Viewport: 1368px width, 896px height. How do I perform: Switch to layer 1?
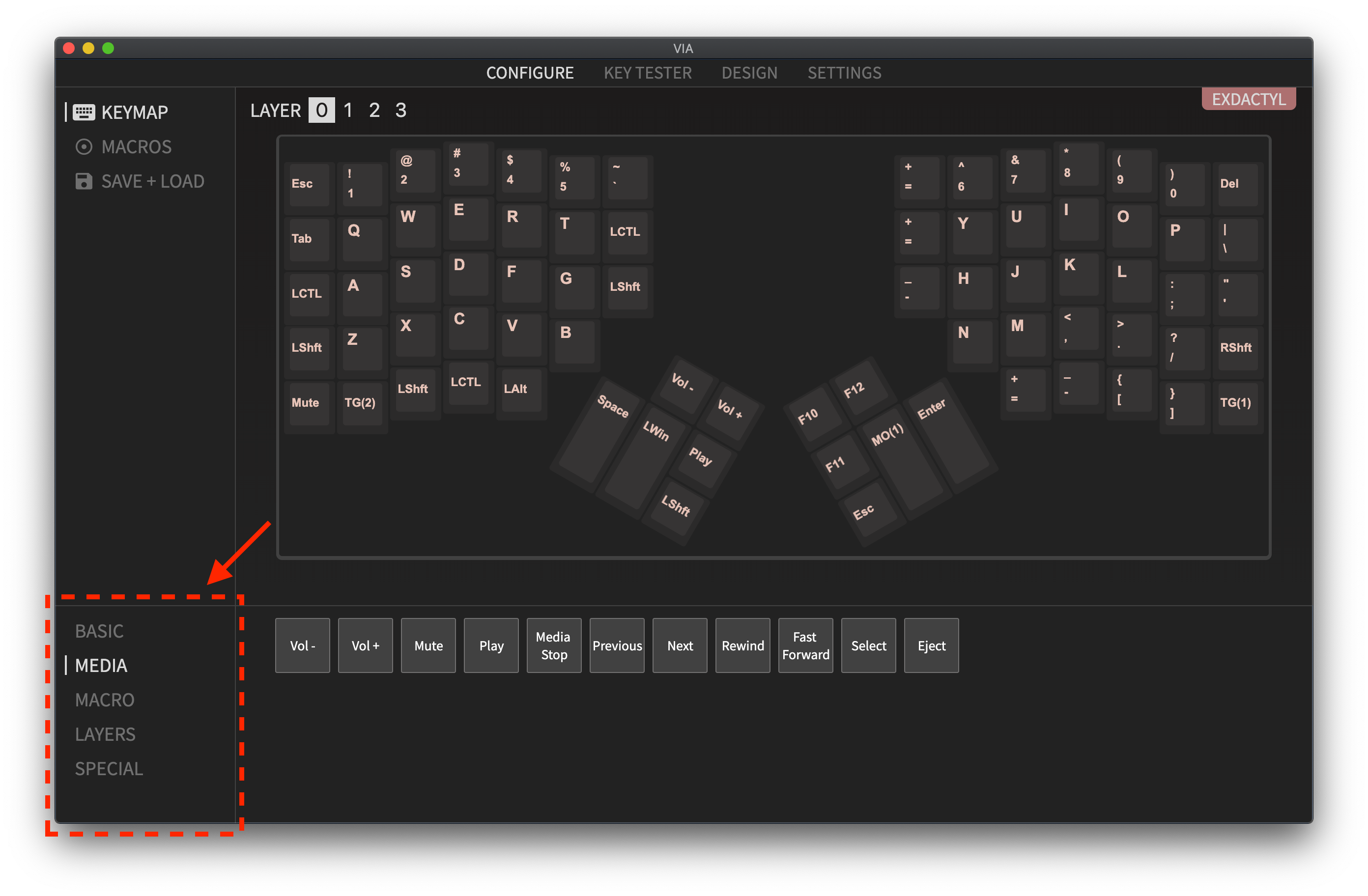click(348, 110)
